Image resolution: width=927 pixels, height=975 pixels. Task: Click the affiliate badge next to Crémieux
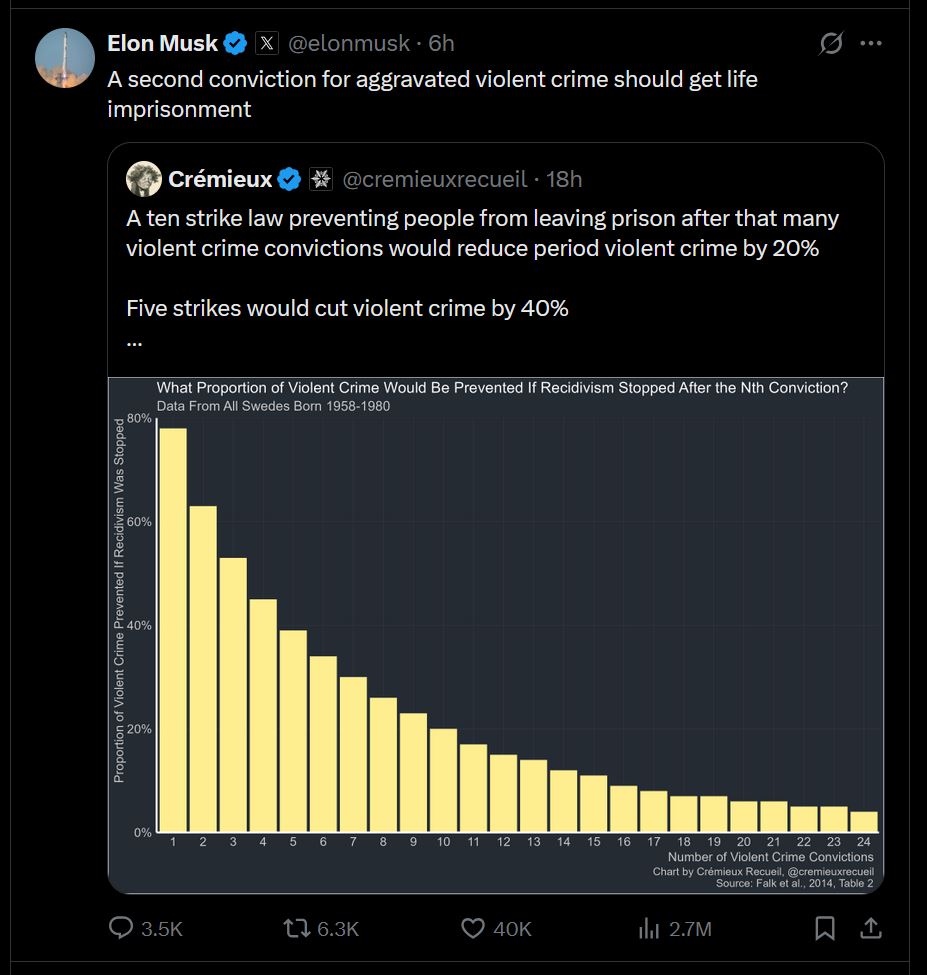coord(321,179)
